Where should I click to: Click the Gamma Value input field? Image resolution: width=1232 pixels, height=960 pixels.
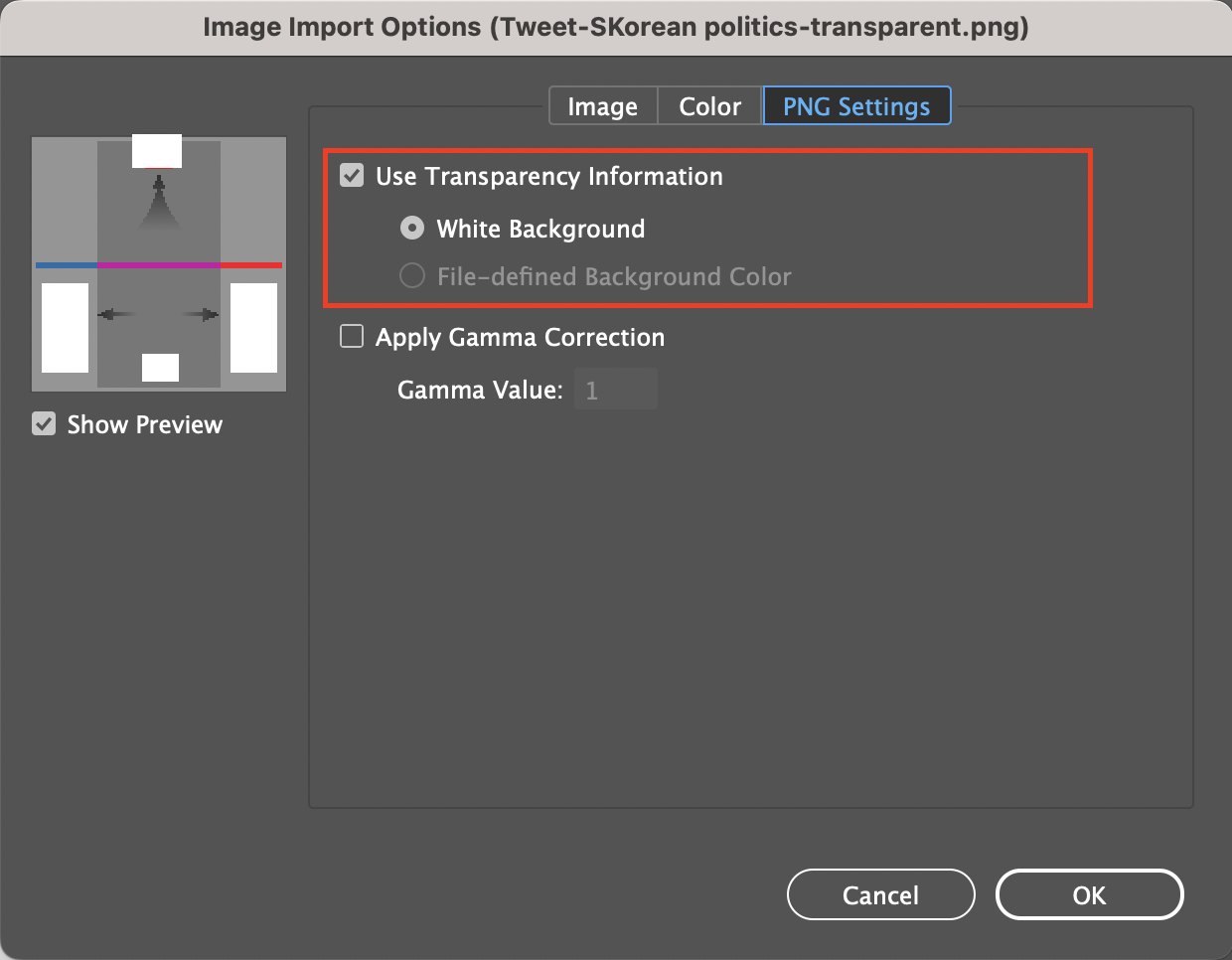click(616, 389)
